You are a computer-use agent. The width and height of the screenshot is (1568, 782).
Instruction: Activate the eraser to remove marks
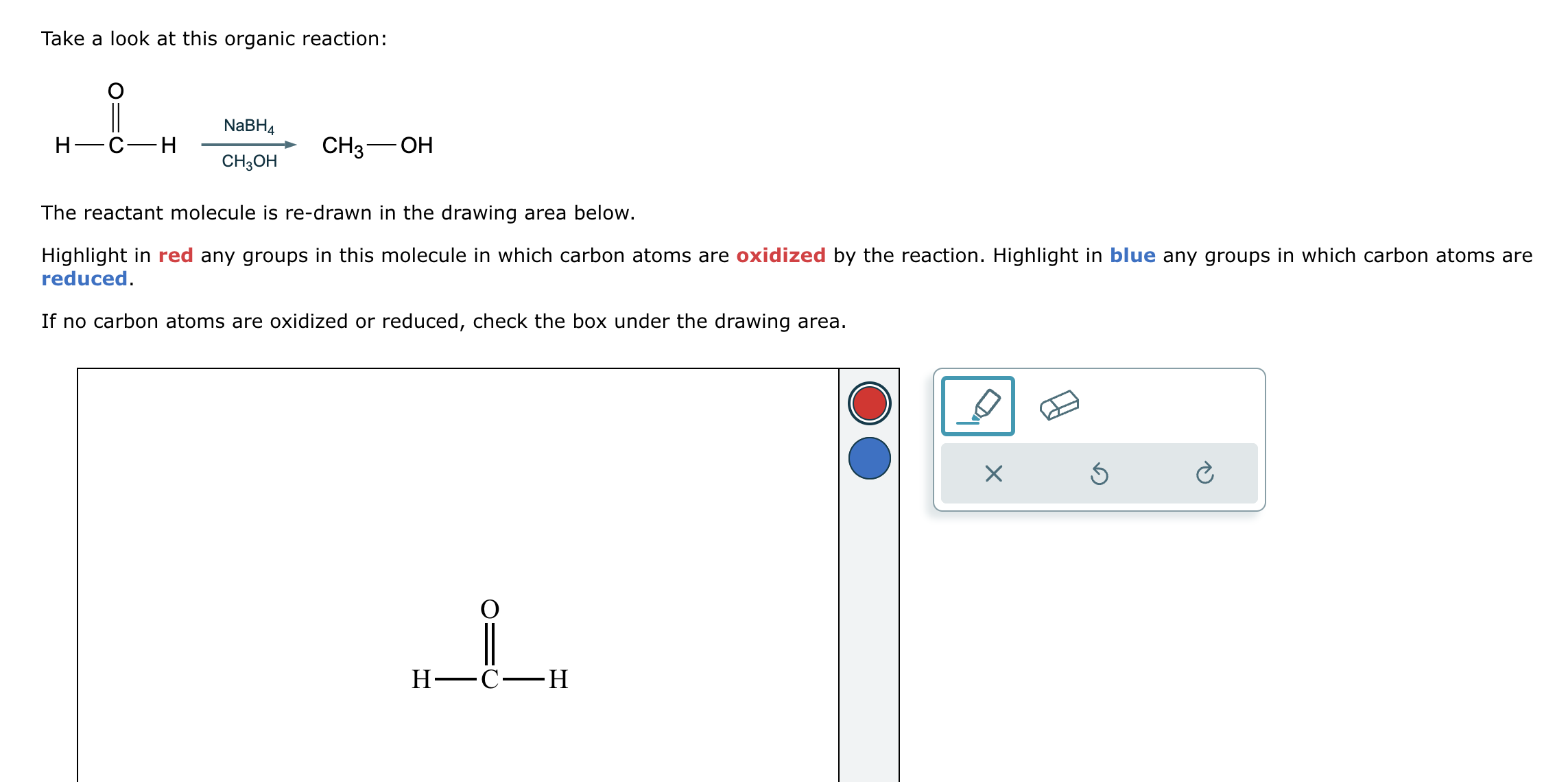point(1060,405)
